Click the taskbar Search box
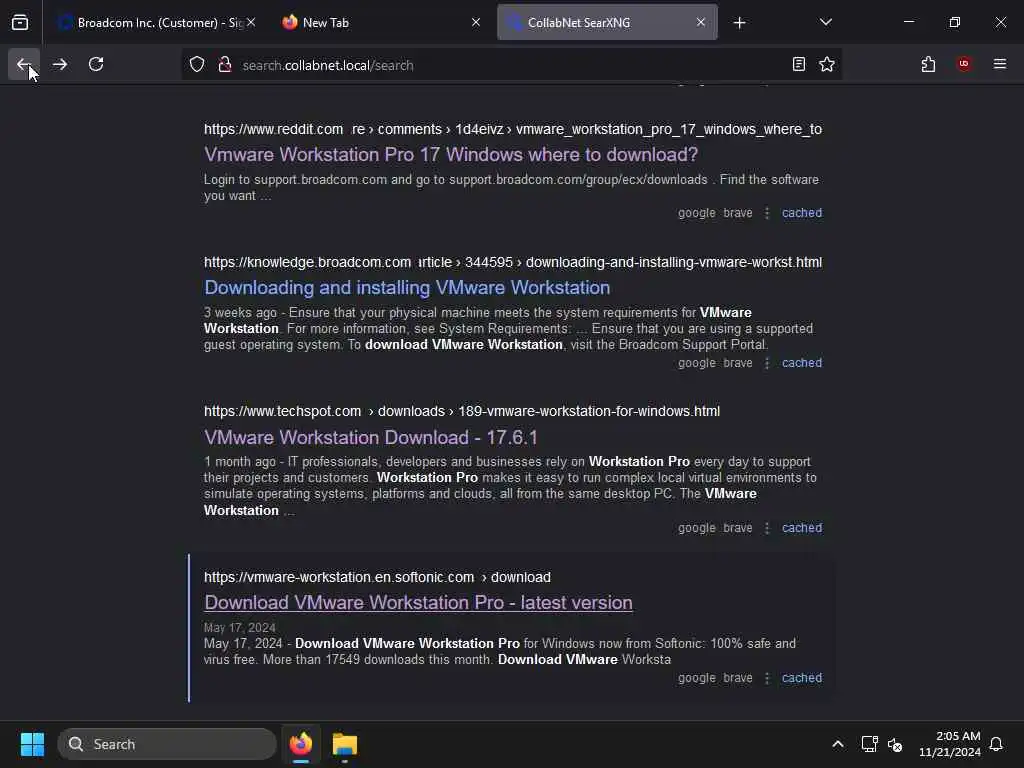 point(167,744)
